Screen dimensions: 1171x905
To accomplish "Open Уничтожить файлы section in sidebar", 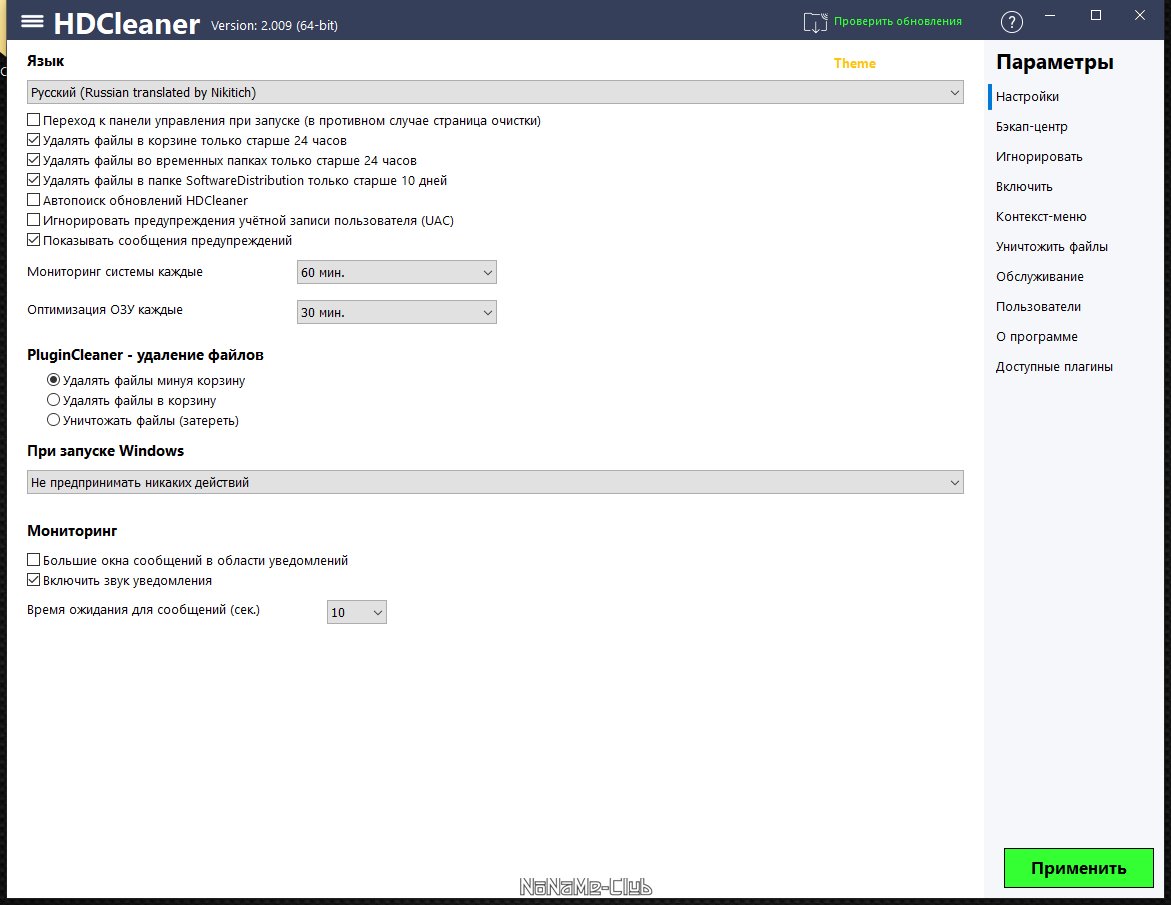I will coord(1051,247).
